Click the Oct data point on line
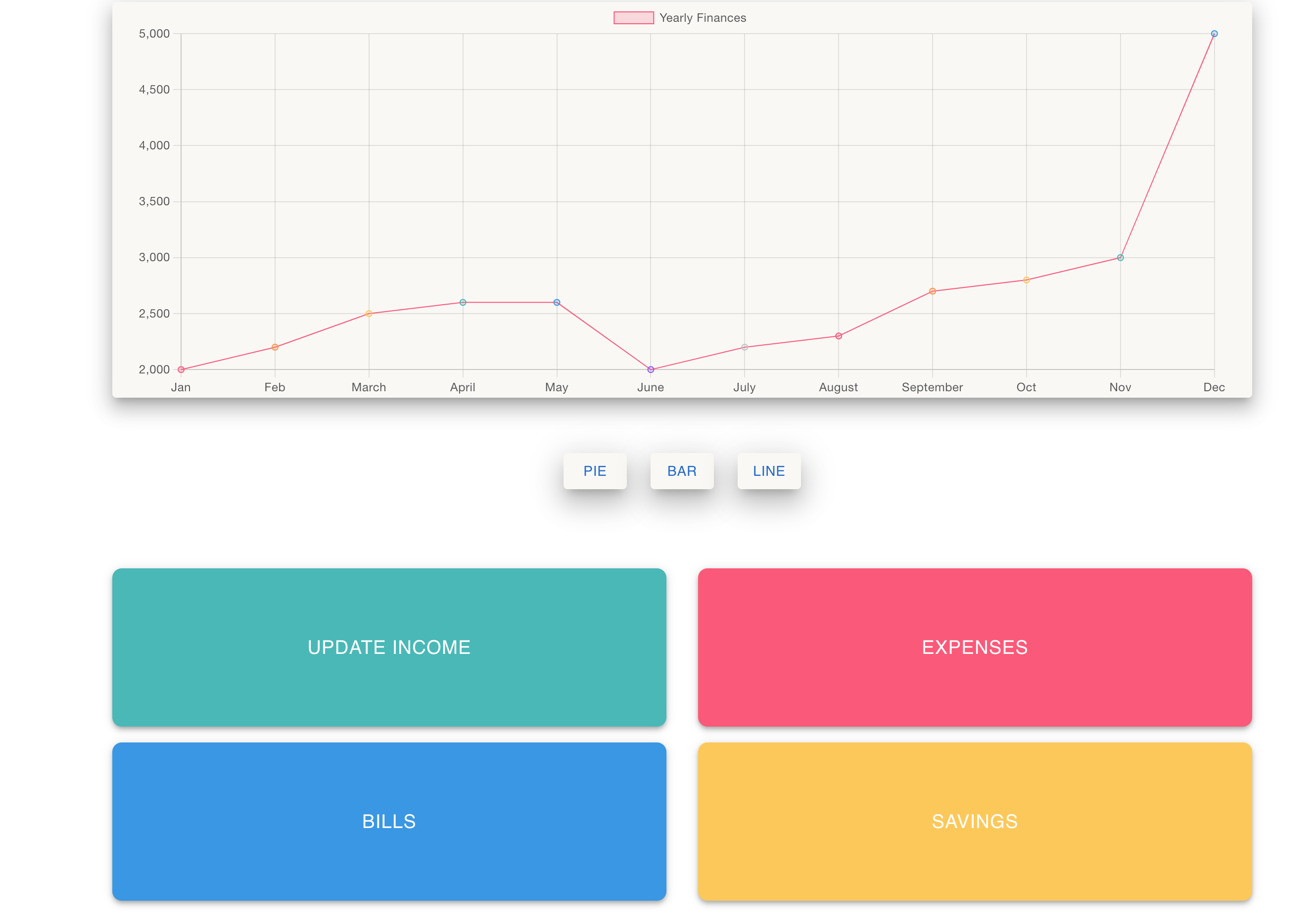This screenshot has height=921, width=1316. coord(1027,280)
